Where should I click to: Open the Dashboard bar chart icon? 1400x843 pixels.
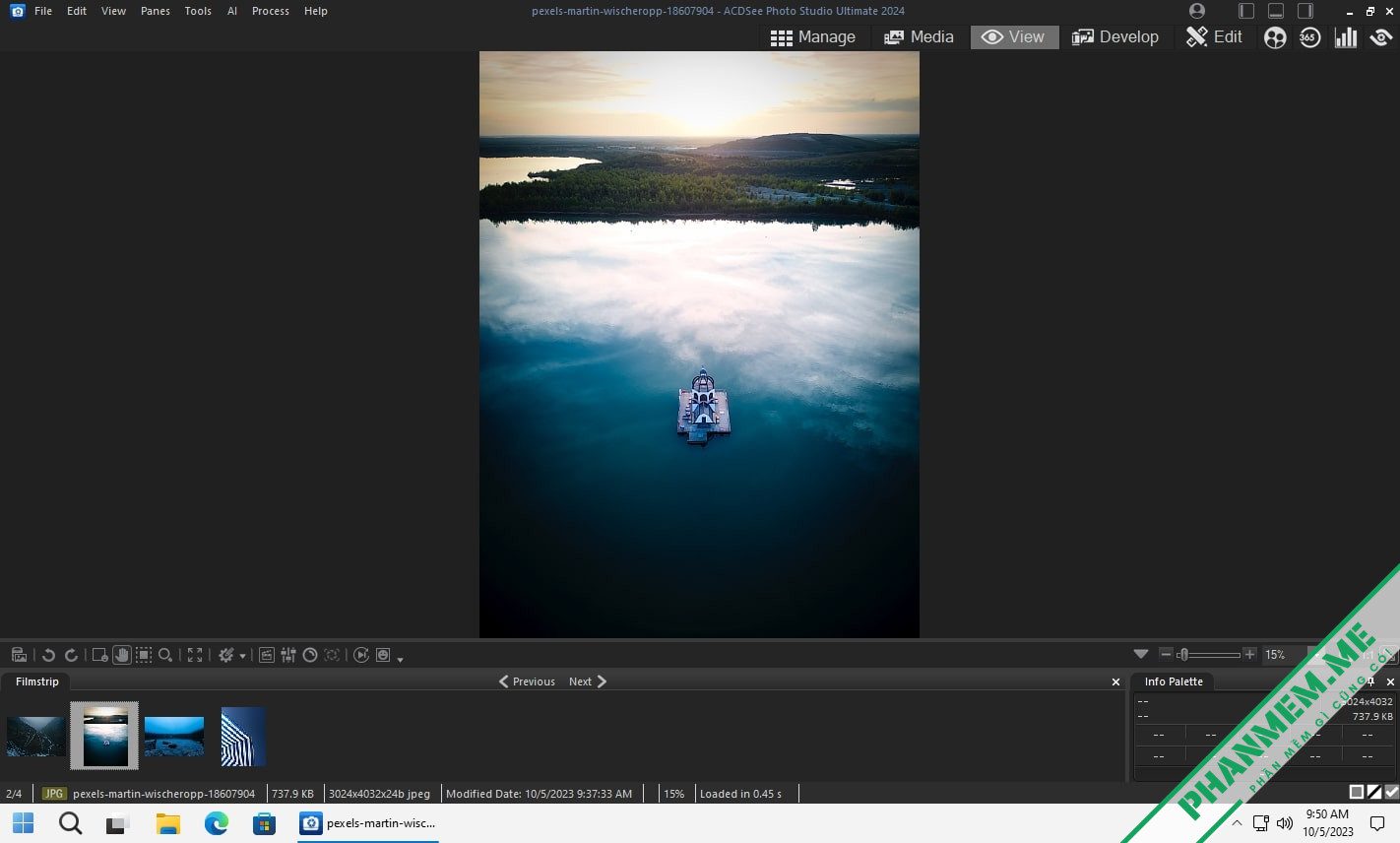[x=1345, y=37]
